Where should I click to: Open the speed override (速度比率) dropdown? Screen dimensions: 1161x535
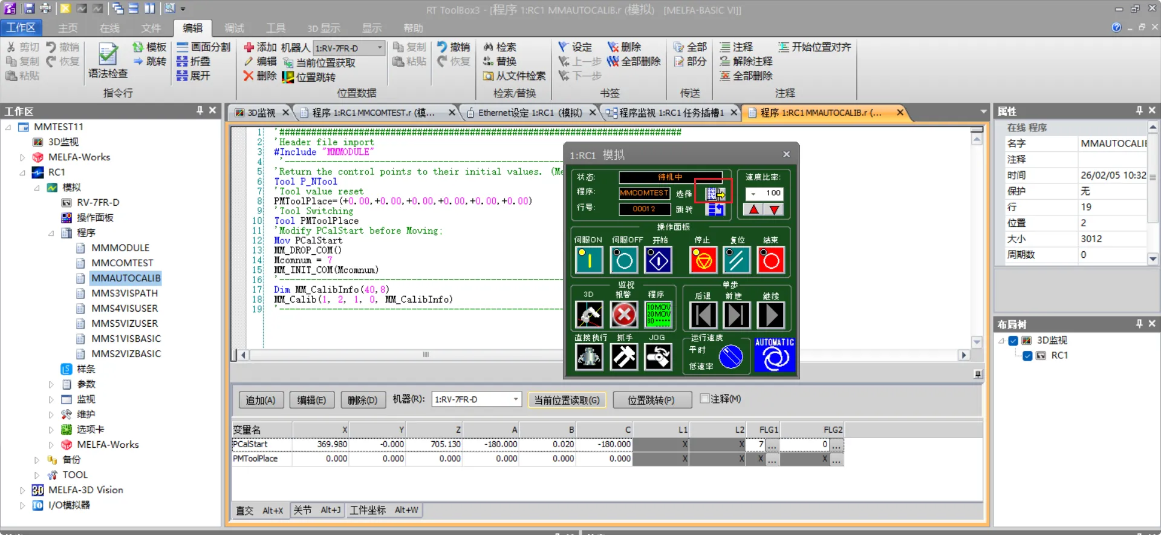(751, 192)
